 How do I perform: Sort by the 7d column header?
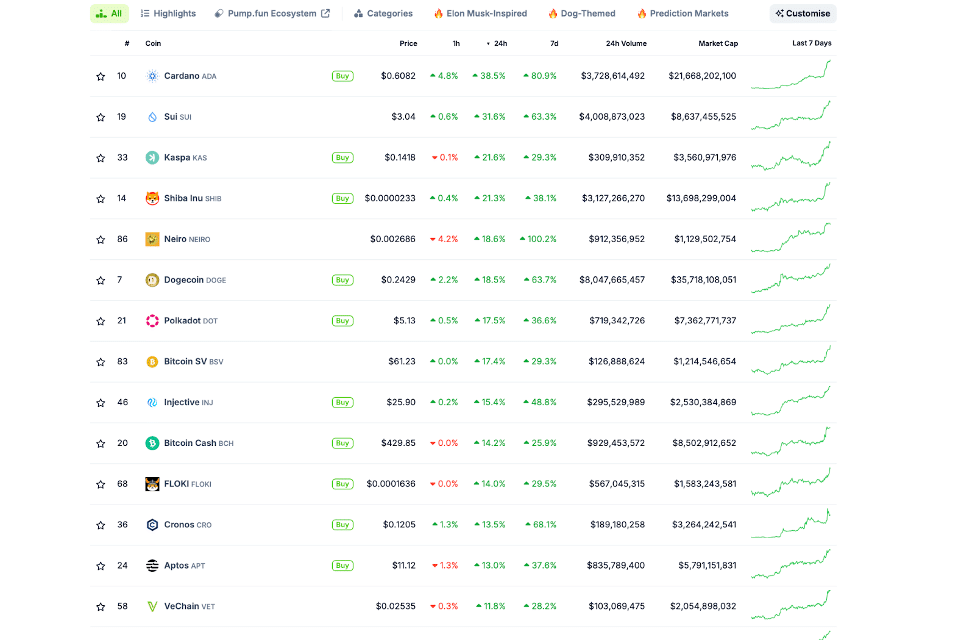point(554,44)
